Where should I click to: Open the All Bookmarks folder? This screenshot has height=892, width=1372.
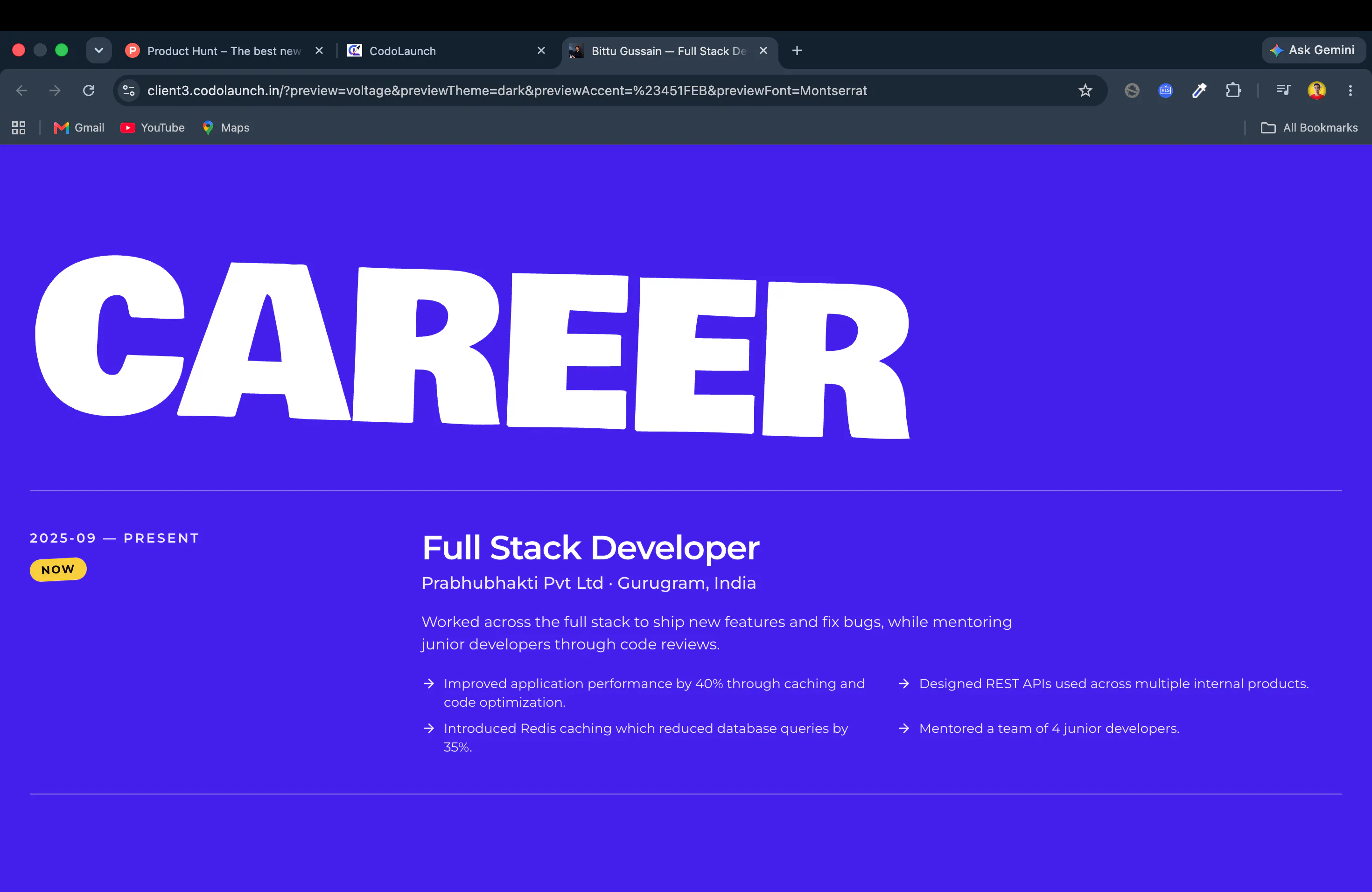coord(1309,128)
